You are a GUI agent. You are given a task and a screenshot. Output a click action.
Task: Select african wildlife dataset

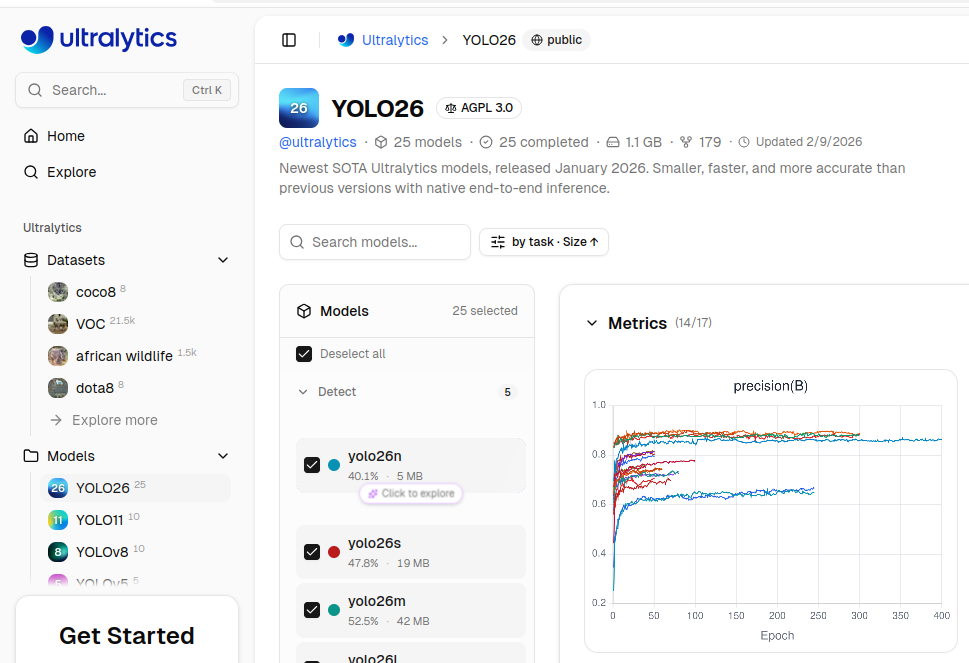click(124, 356)
